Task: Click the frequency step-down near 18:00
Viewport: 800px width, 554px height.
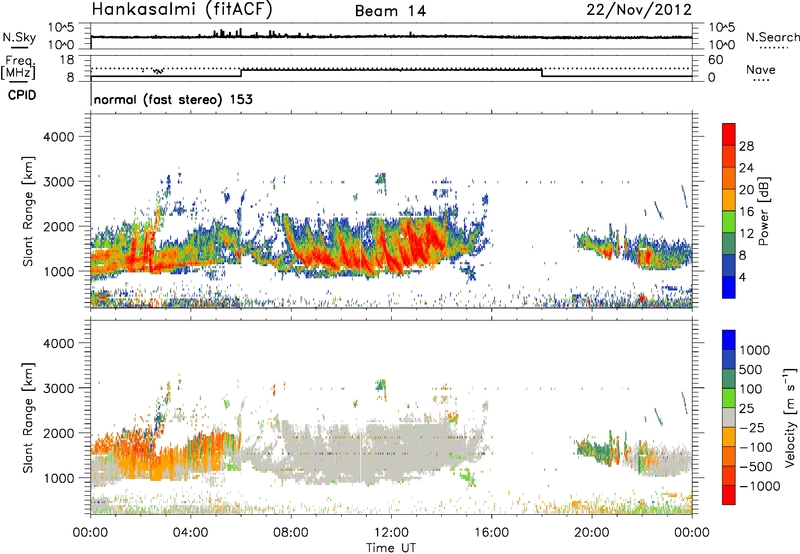Action: [x=542, y=73]
